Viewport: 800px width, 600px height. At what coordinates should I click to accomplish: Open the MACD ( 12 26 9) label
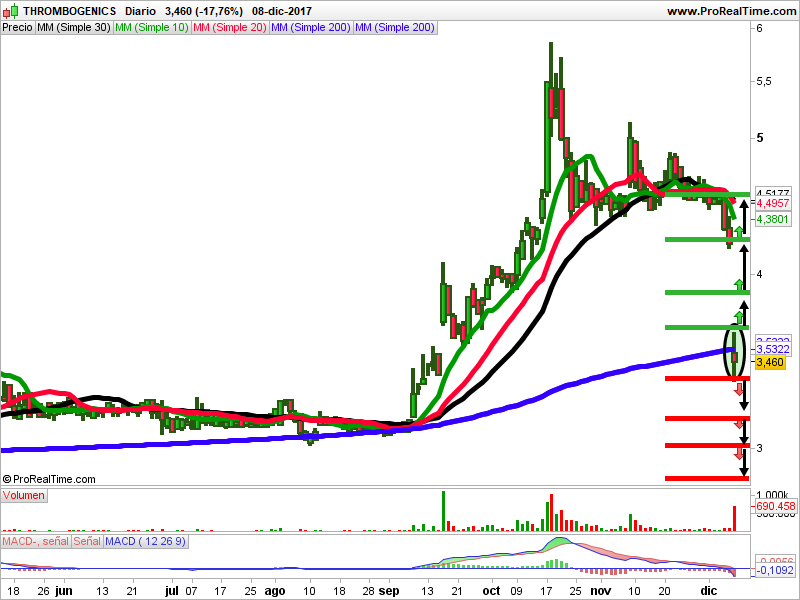(145, 541)
